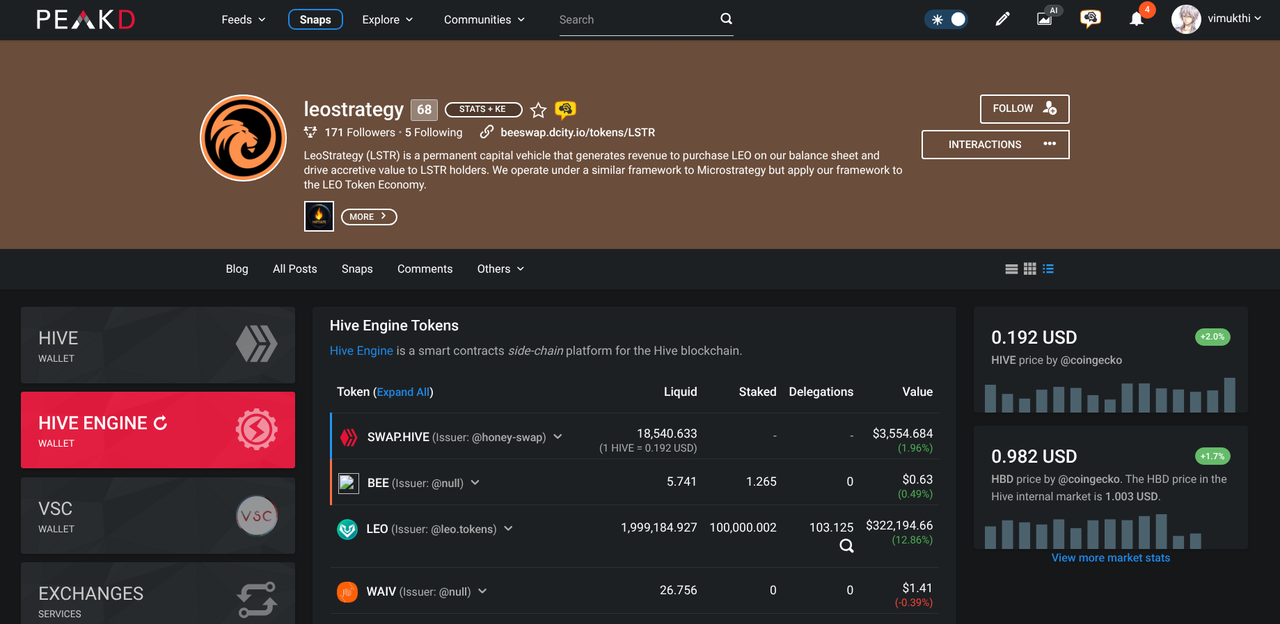Open the HIVE wallet panel

(x=158, y=345)
